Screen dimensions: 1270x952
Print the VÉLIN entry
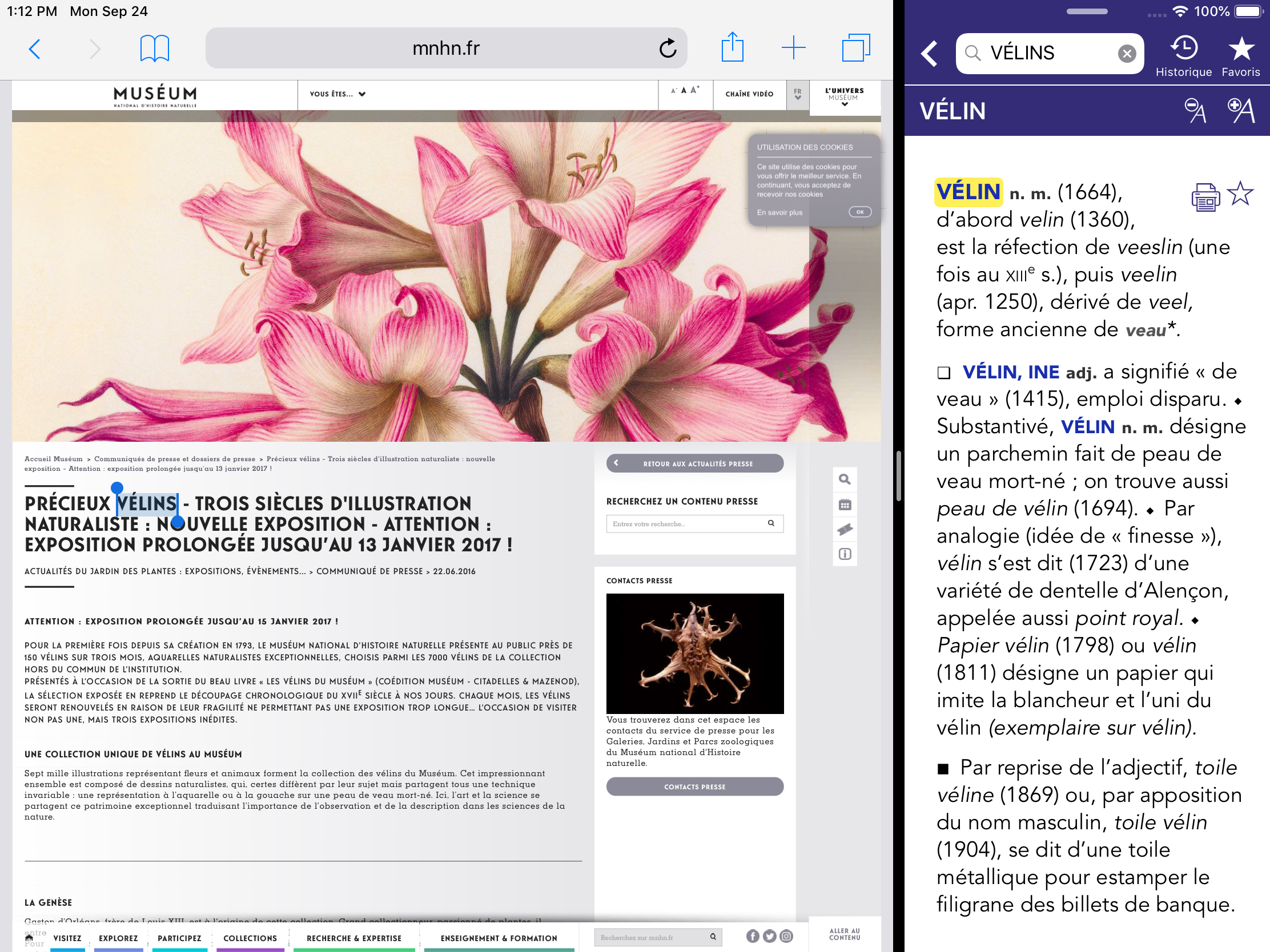click(1204, 197)
